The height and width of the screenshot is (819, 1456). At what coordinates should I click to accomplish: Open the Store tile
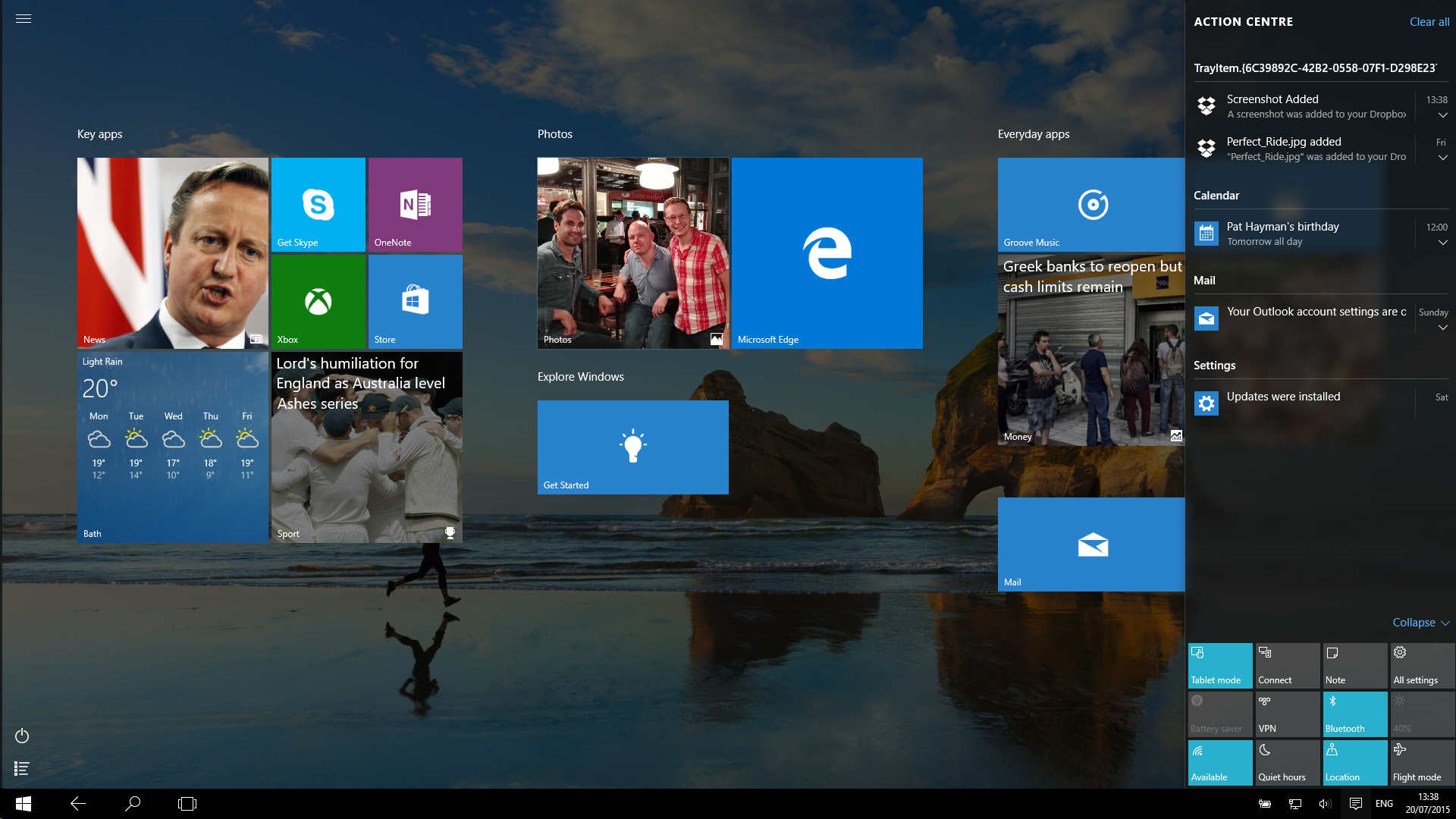(416, 302)
